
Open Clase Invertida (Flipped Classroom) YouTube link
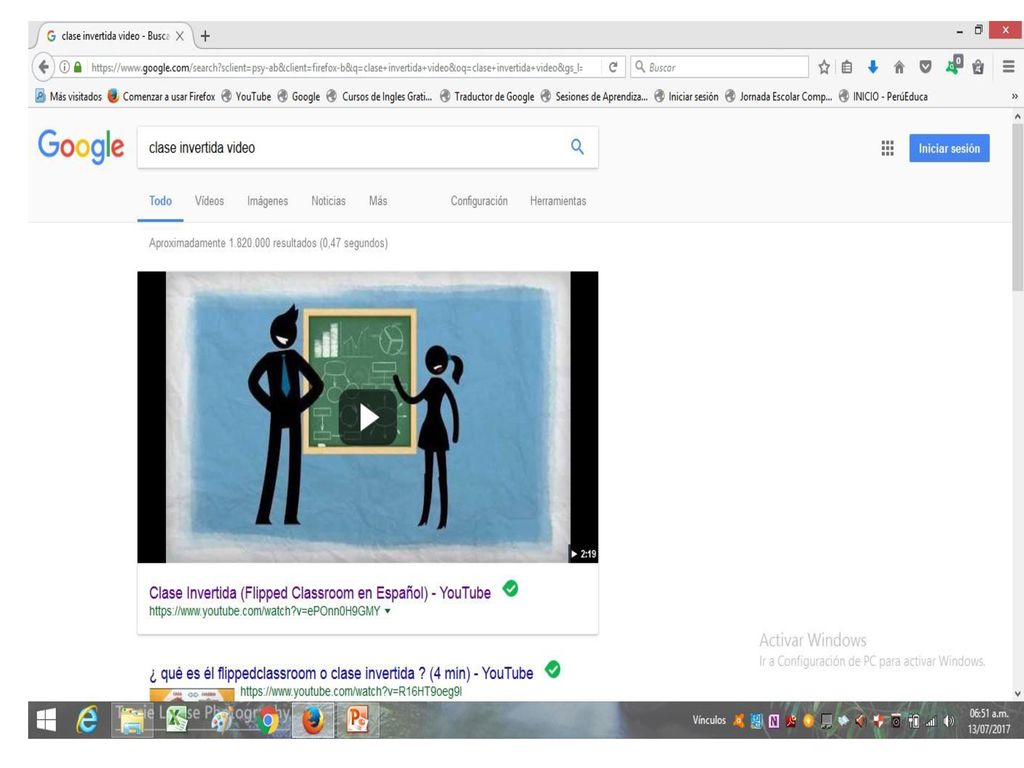coord(319,592)
